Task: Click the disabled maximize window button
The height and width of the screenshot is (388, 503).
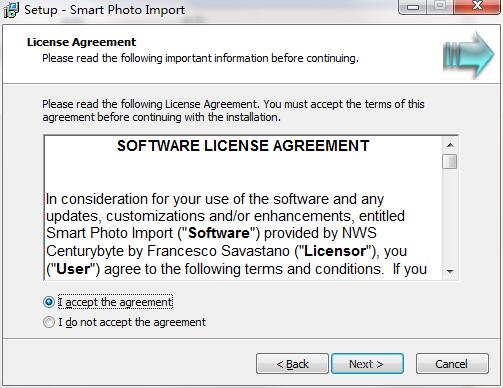Action: pos(440,7)
